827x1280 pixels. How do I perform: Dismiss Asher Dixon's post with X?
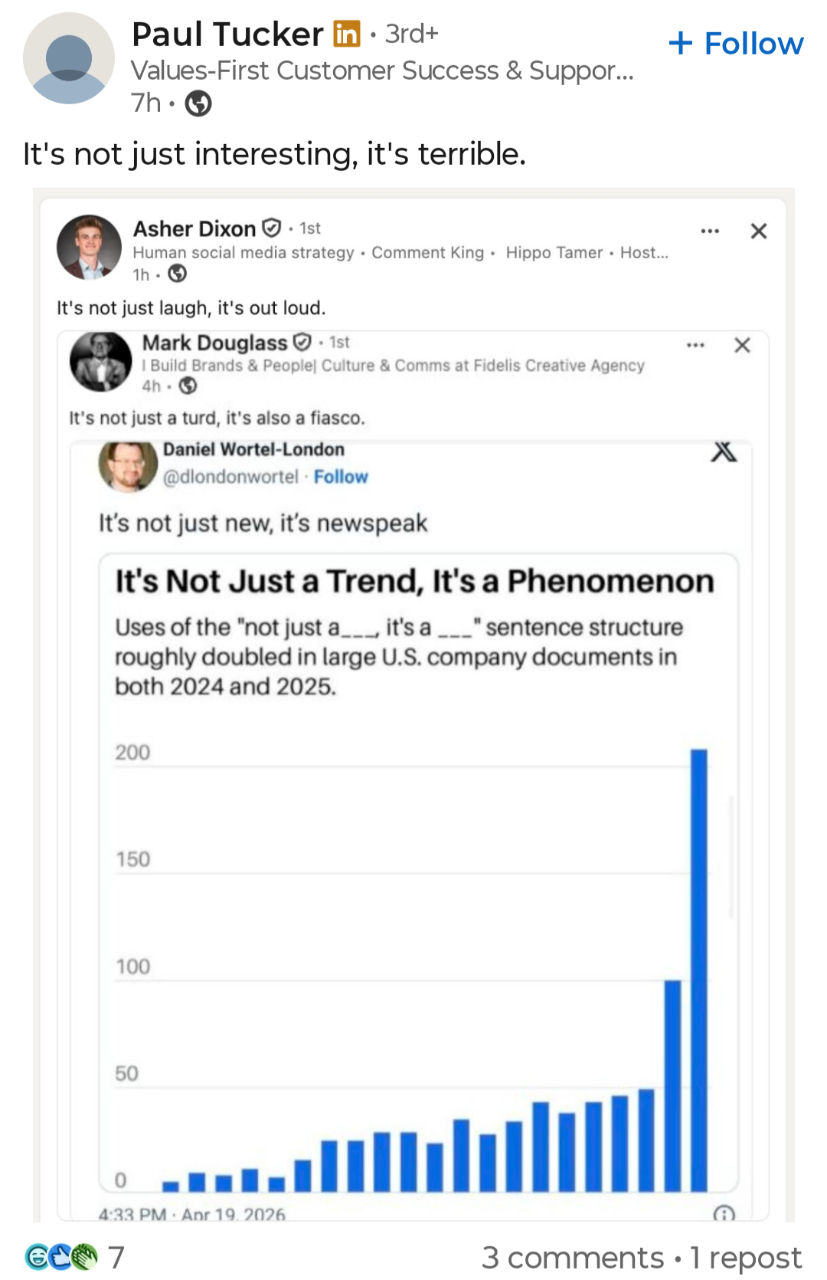pyautogui.click(x=759, y=232)
